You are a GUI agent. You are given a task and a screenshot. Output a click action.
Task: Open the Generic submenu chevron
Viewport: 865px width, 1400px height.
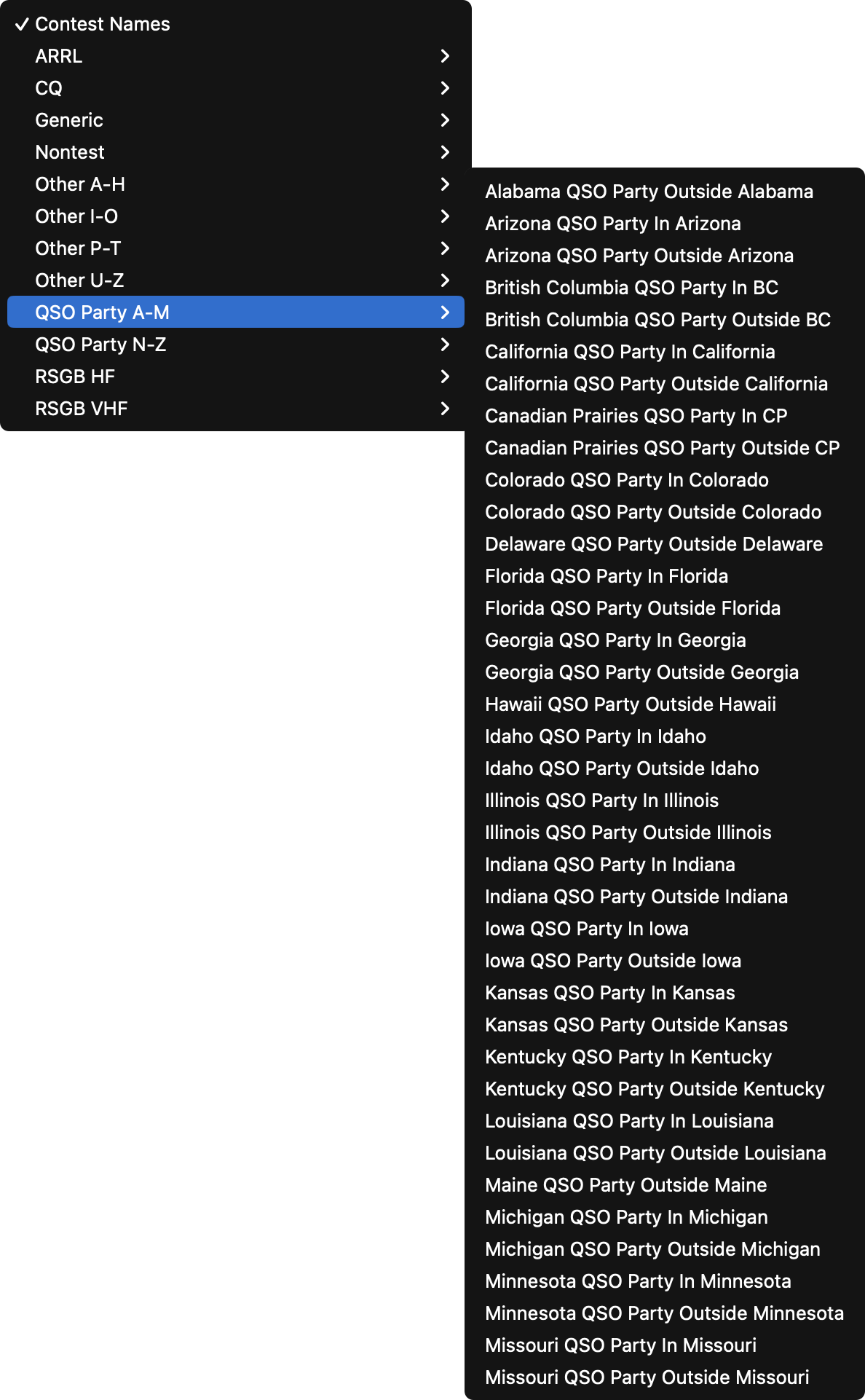pyautogui.click(x=445, y=120)
